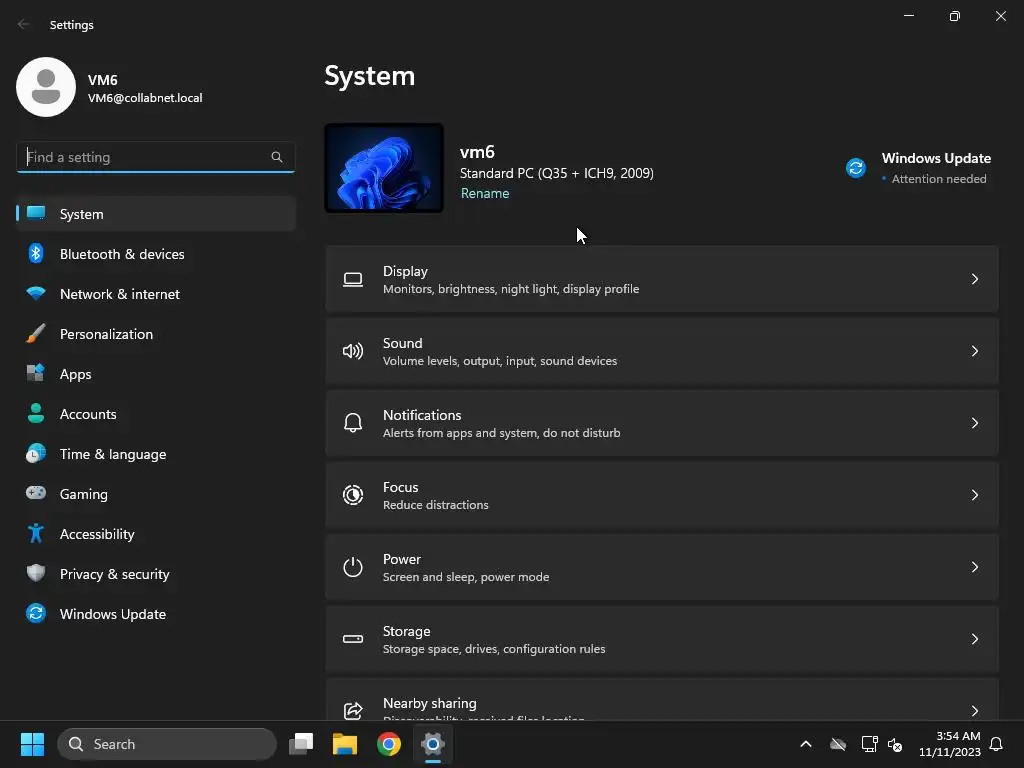Open the Windows Start menu

click(32, 744)
